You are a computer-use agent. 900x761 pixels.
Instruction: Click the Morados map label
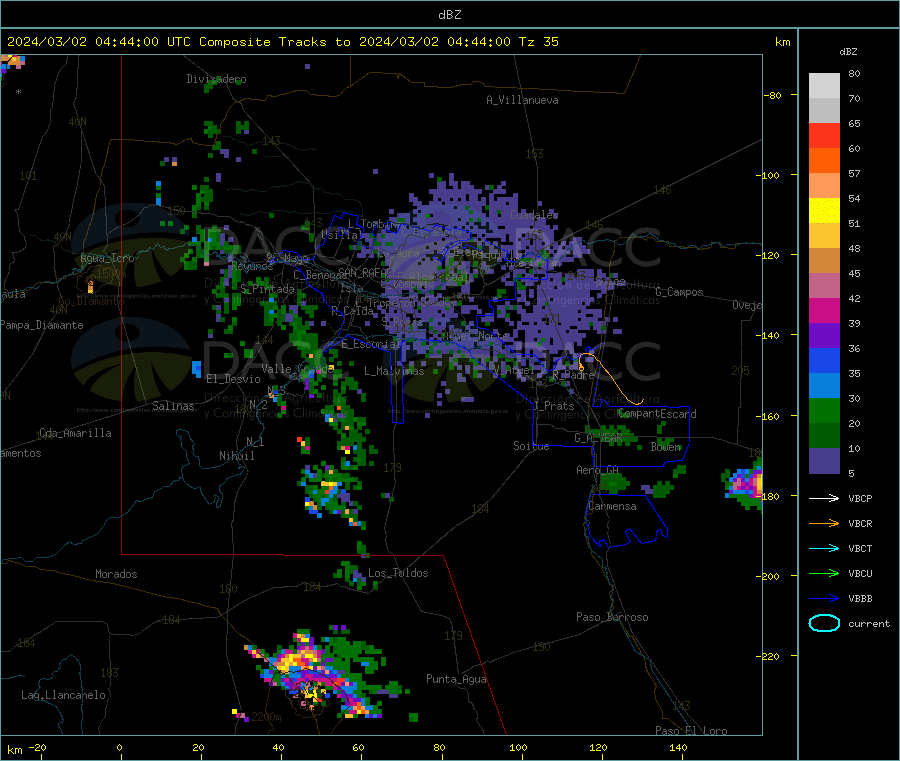tap(116, 574)
